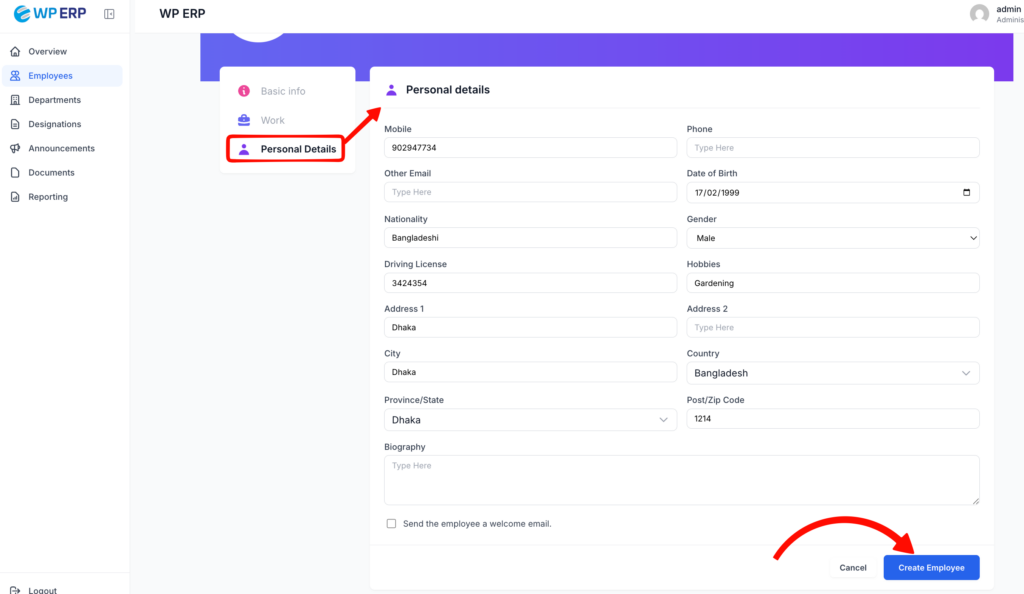Switch to the Work tab
The height and width of the screenshot is (594, 1024).
pos(272,120)
